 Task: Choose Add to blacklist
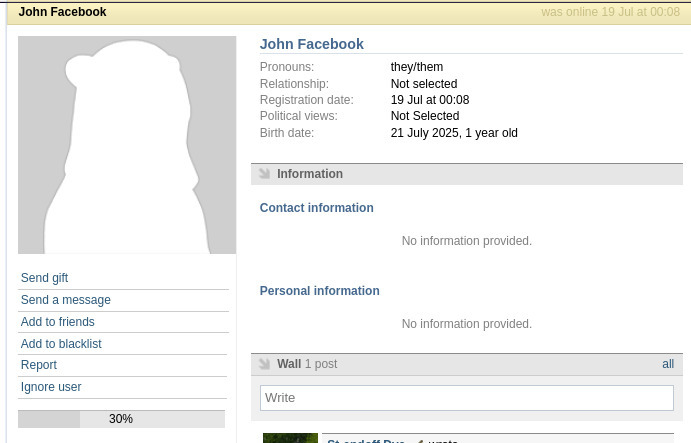point(61,344)
